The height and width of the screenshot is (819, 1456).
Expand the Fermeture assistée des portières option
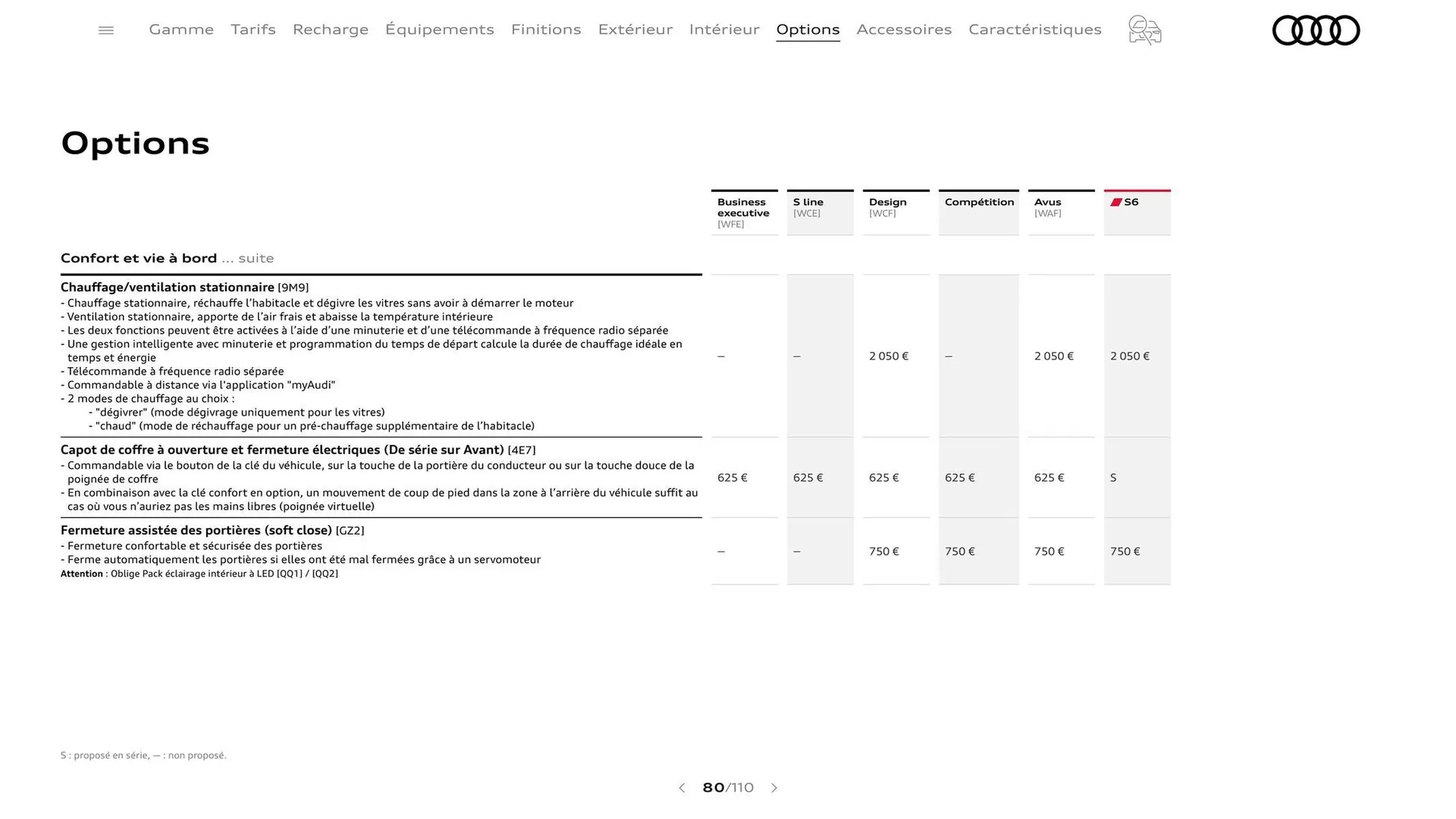tap(212, 530)
